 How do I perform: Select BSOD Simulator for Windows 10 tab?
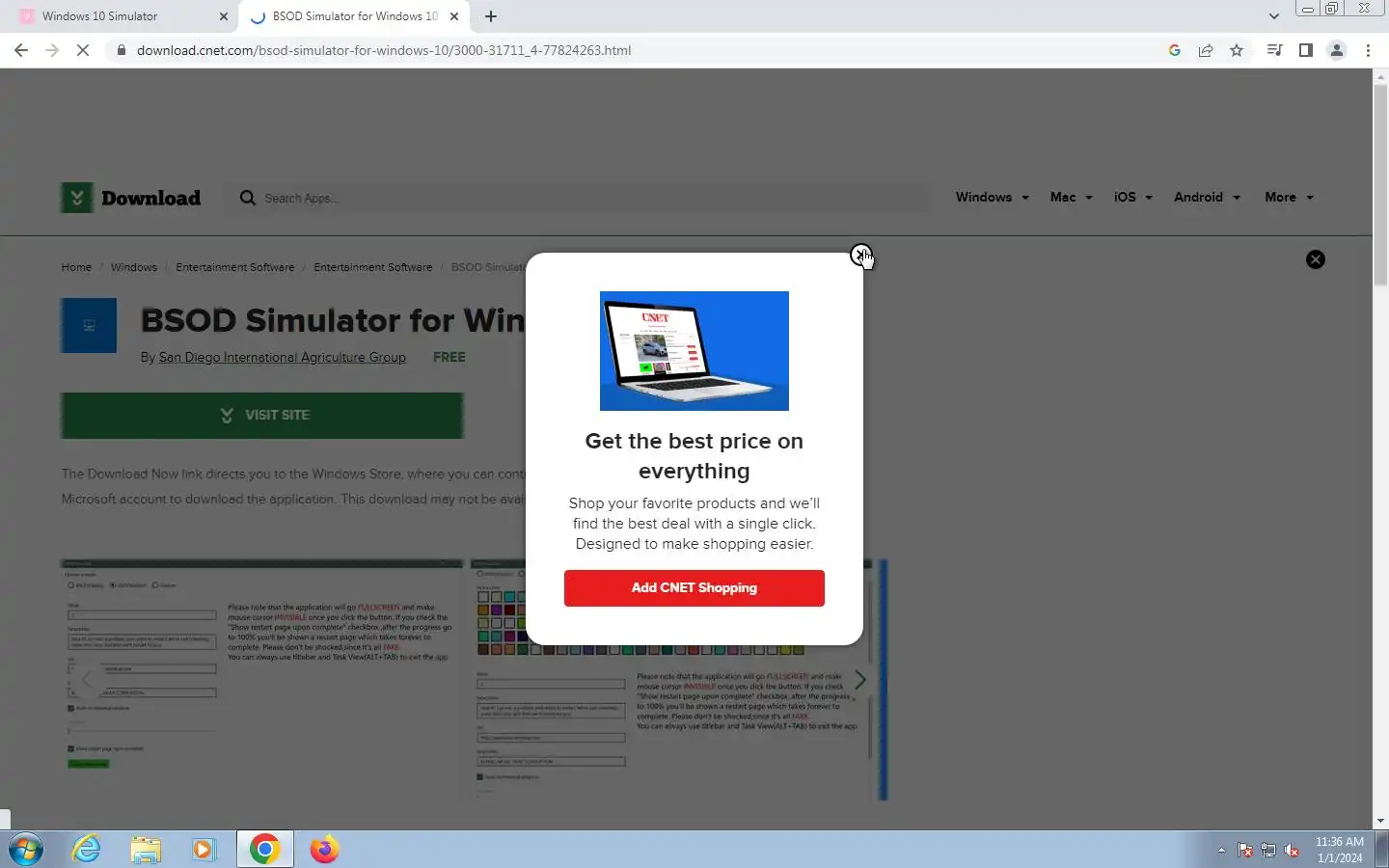point(352,16)
